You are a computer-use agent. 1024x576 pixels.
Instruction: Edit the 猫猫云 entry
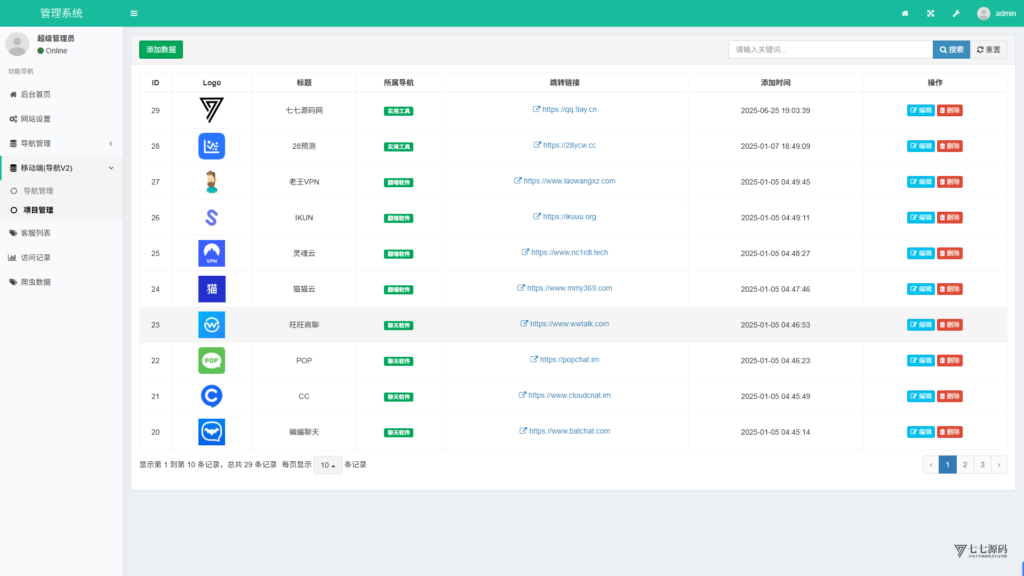pyautogui.click(x=921, y=289)
